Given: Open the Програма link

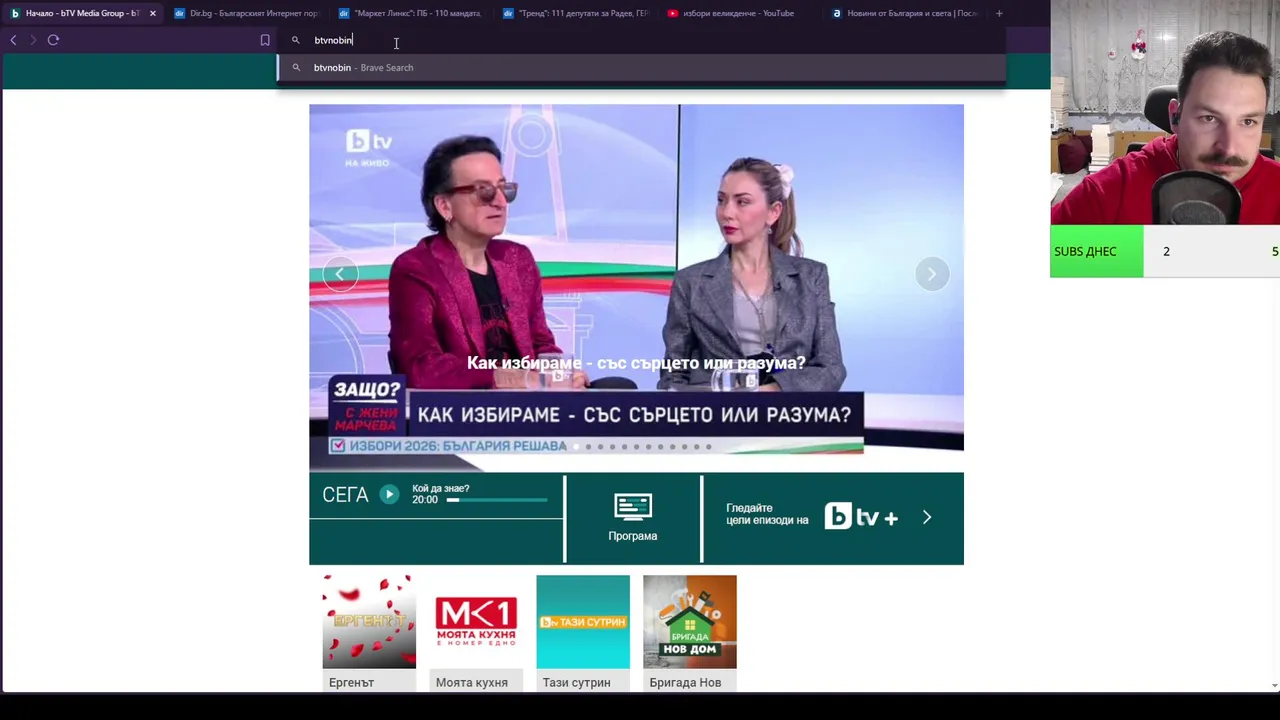Looking at the screenshot, I should [633, 536].
